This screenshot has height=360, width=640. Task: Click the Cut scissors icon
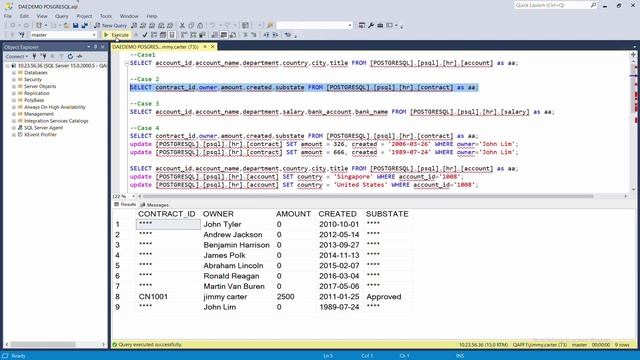tap(182, 25)
